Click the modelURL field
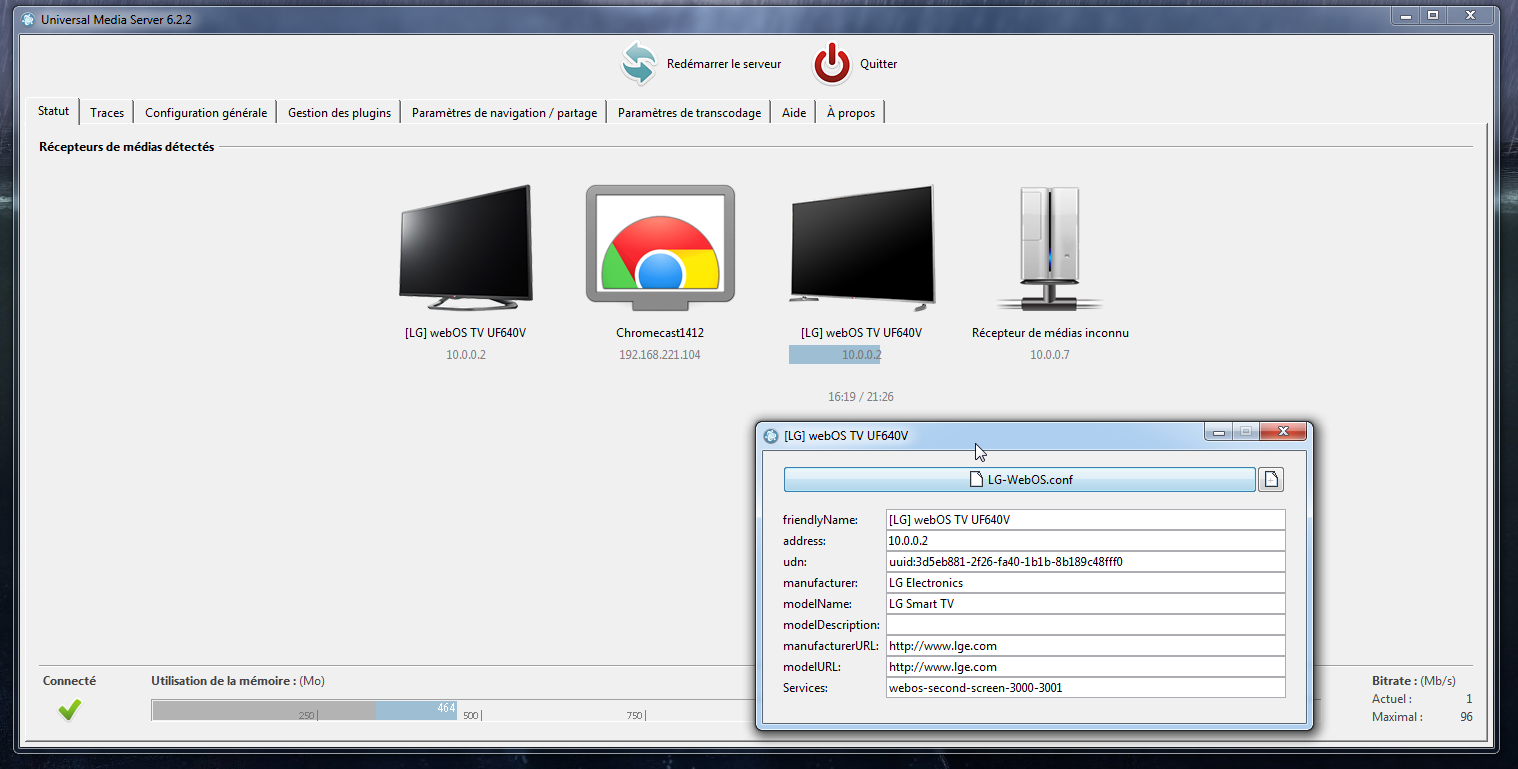 1085,667
